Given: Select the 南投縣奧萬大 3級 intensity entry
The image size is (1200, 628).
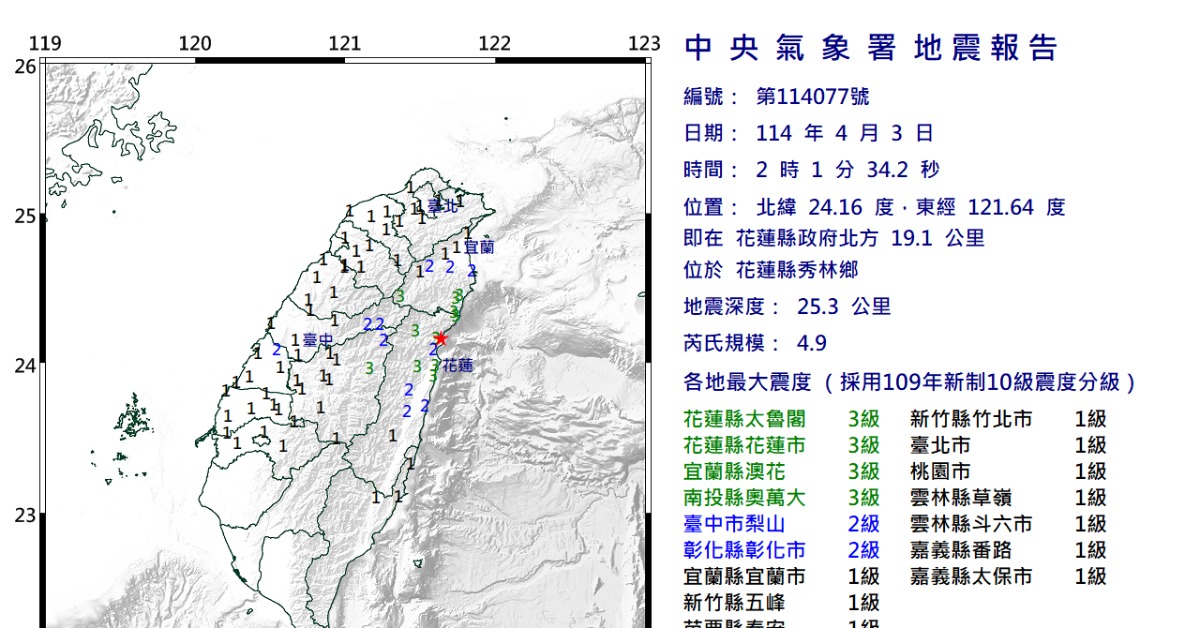Looking at the screenshot, I should 781,498.
